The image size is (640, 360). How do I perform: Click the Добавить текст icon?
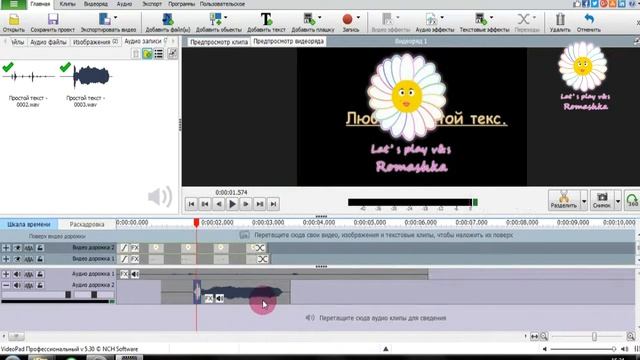point(266,19)
